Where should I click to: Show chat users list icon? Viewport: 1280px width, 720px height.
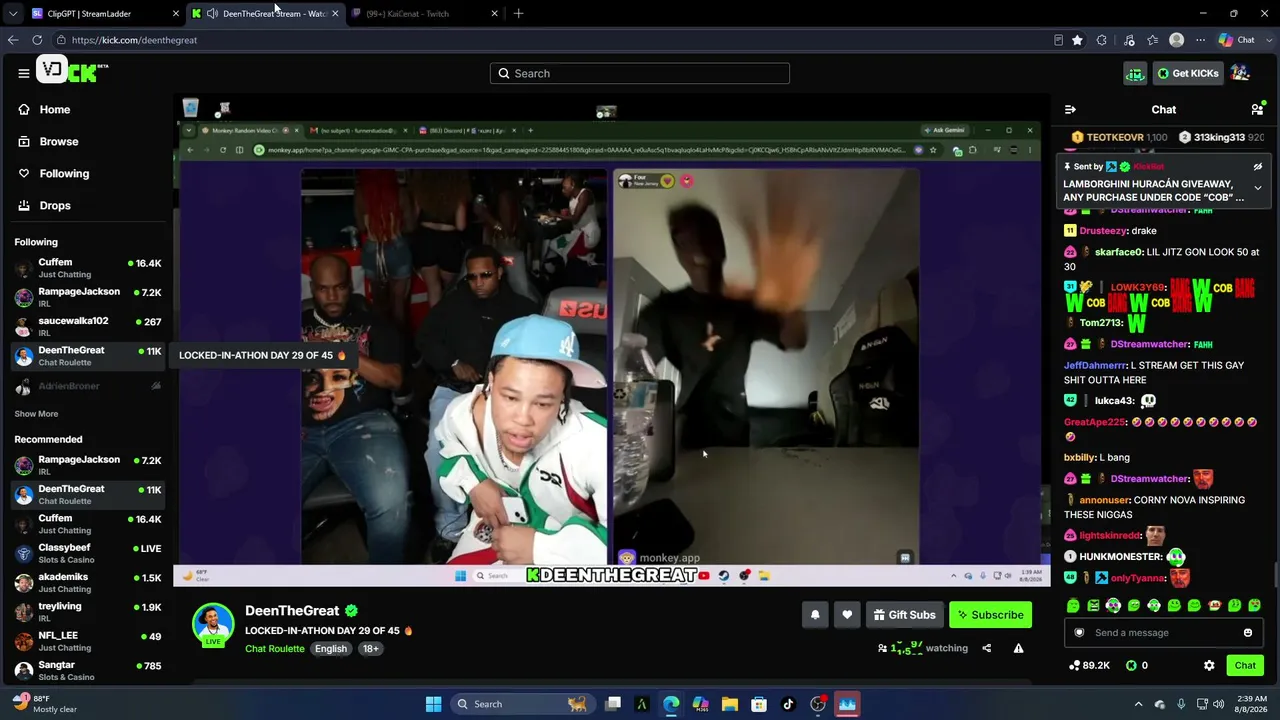(1257, 110)
